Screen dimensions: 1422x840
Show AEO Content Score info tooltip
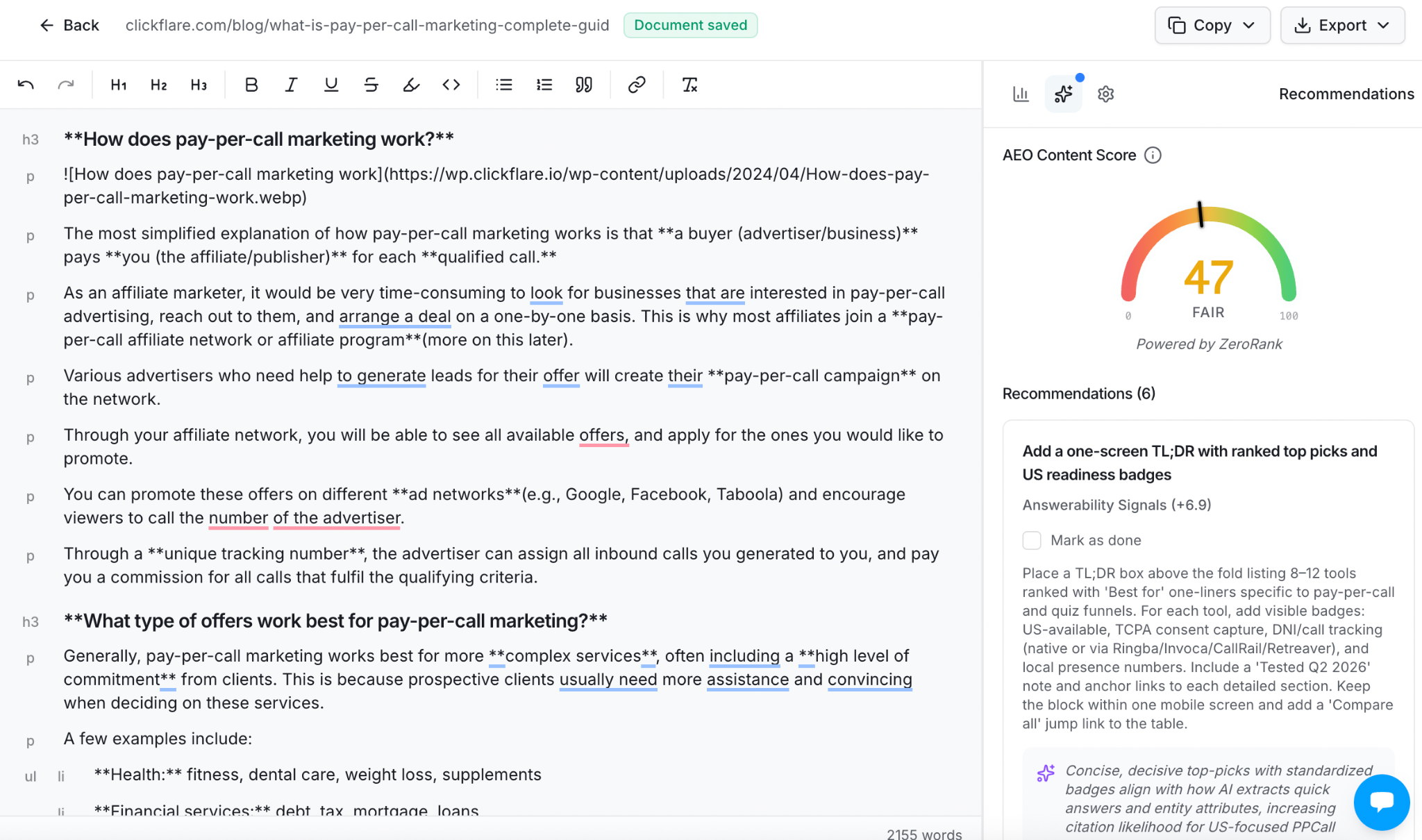1153,155
